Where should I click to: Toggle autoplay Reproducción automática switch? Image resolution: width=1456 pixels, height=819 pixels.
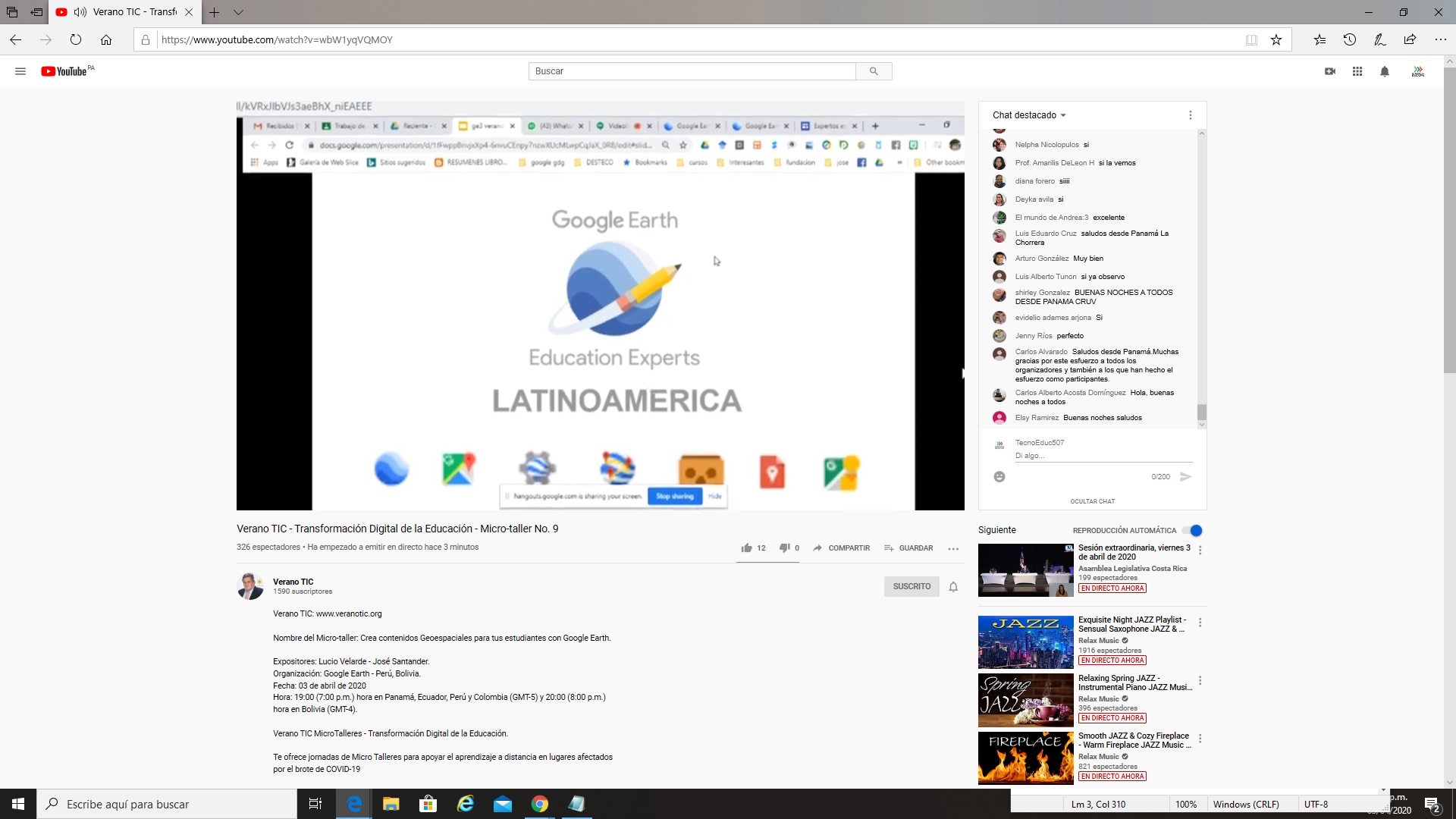pyautogui.click(x=1193, y=530)
